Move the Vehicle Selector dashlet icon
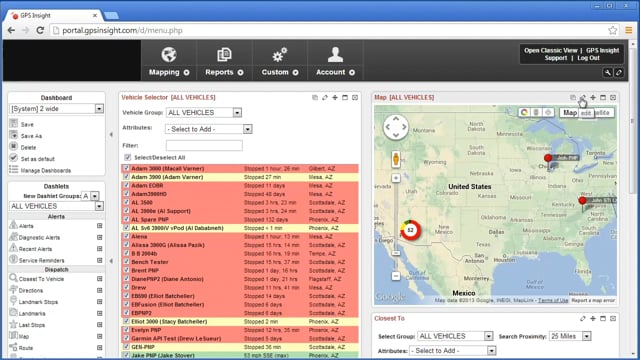 tap(335, 98)
